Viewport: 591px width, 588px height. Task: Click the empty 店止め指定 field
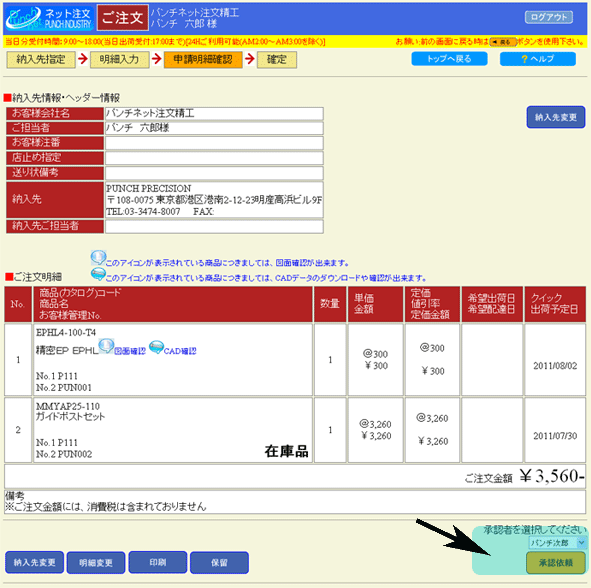pos(214,158)
